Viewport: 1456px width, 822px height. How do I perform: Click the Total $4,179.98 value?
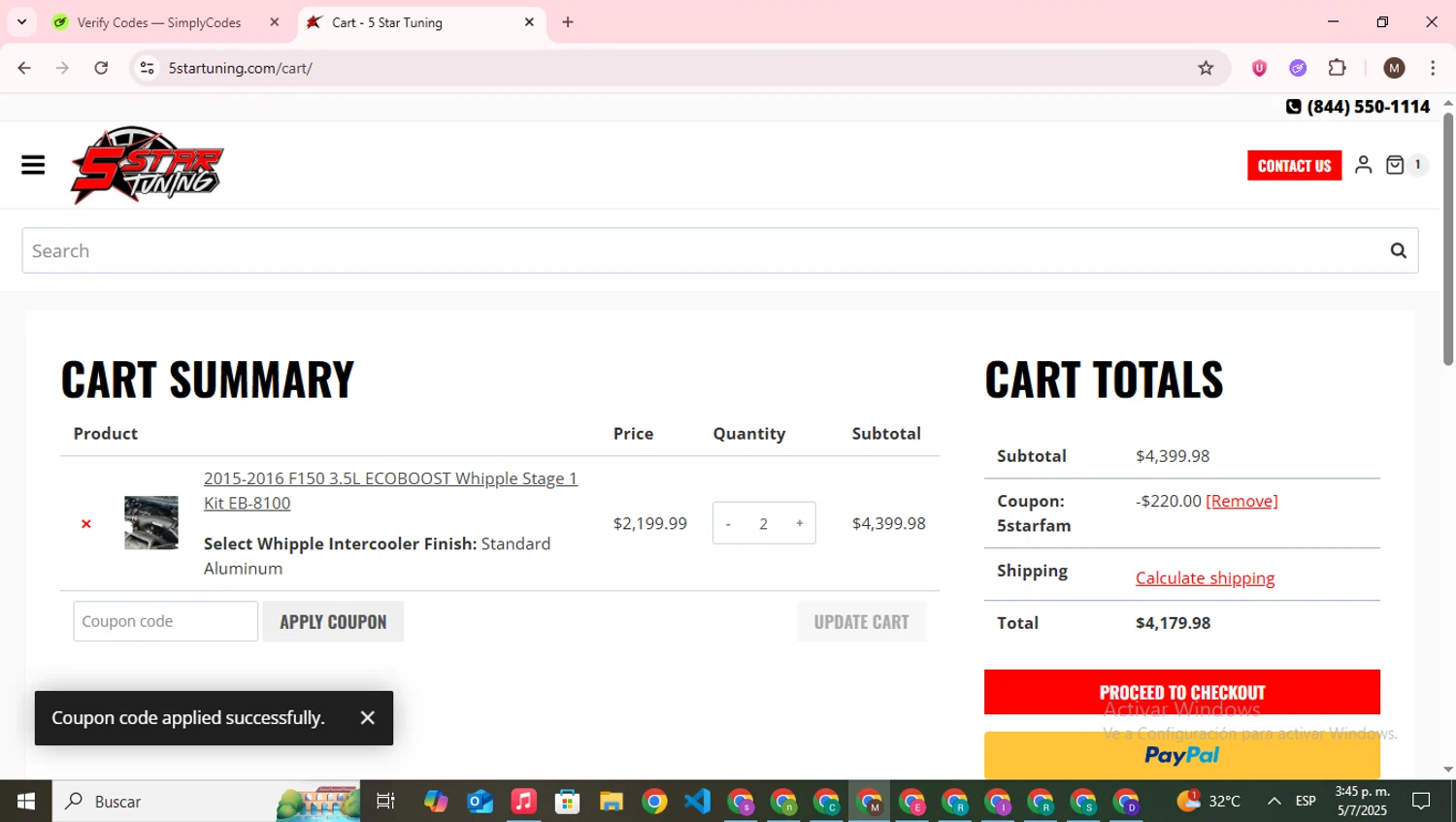click(1173, 623)
